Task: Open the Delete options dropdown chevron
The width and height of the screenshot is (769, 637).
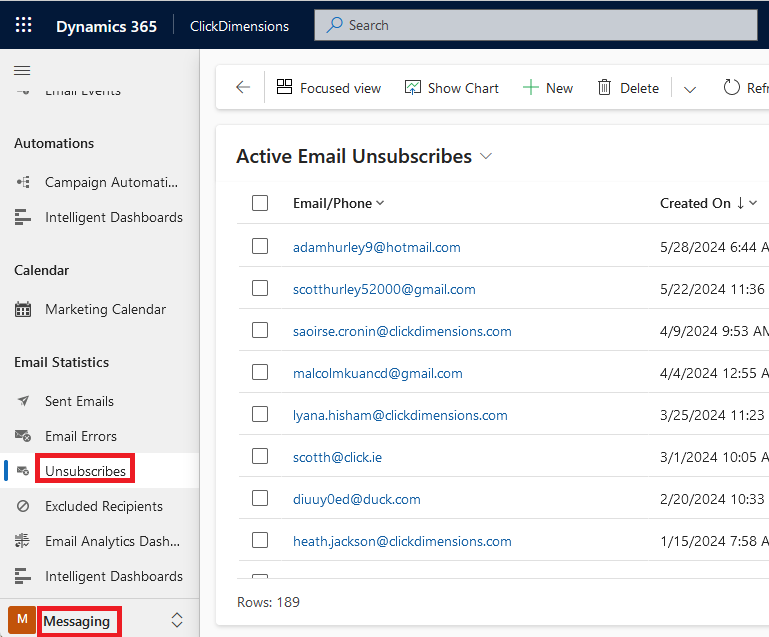Action: pyautogui.click(x=689, y=89)
